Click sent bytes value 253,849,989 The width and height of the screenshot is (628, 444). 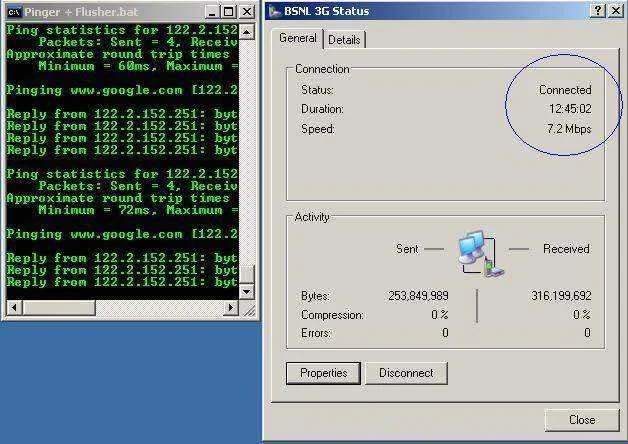click(418, 296)
